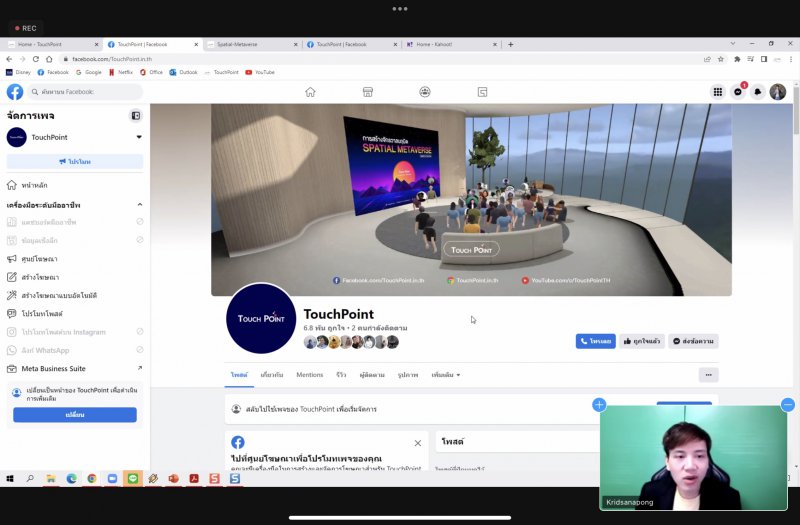The width and height of the screenshot is (800, 525).
Task: Switch to Zoom in the taskbar
Action: click(112, 479)
